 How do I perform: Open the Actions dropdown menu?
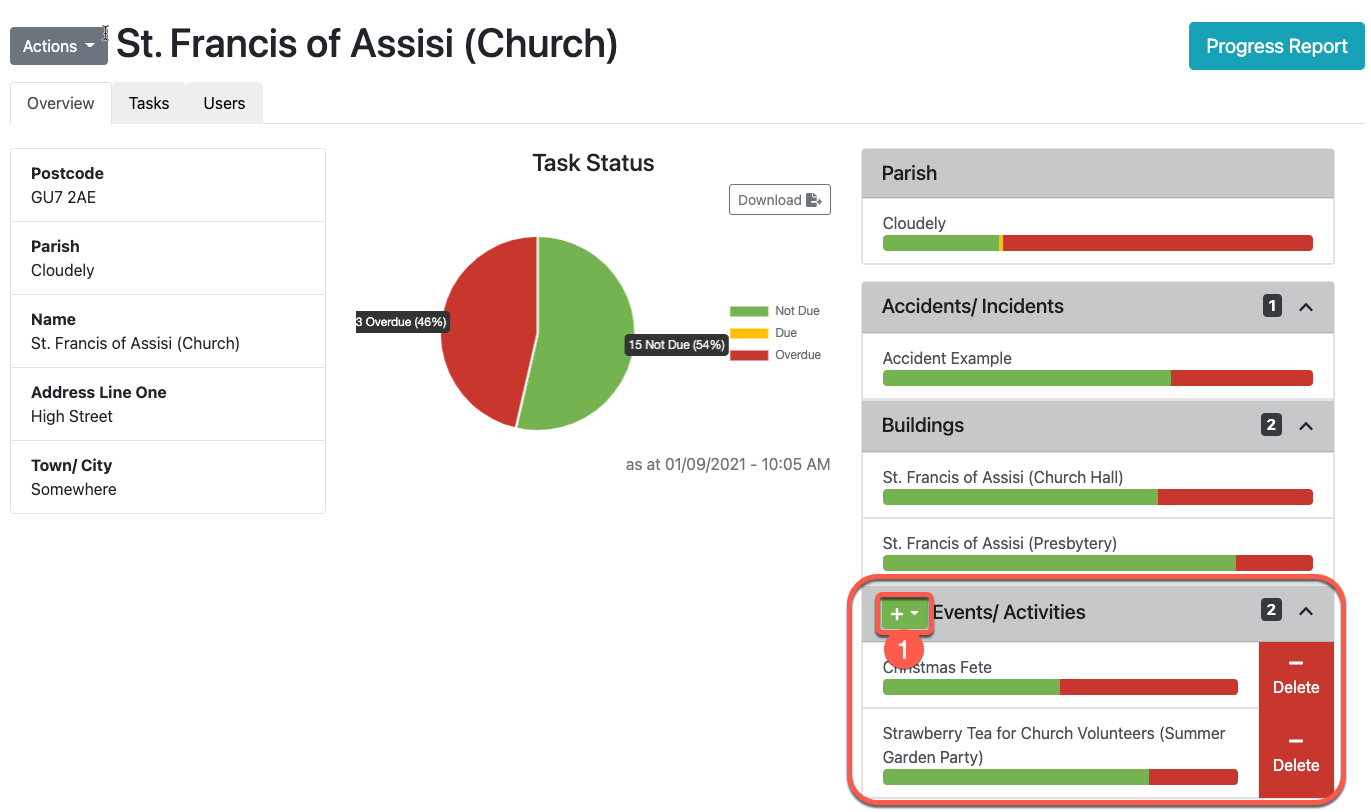(x=58, y=46)
